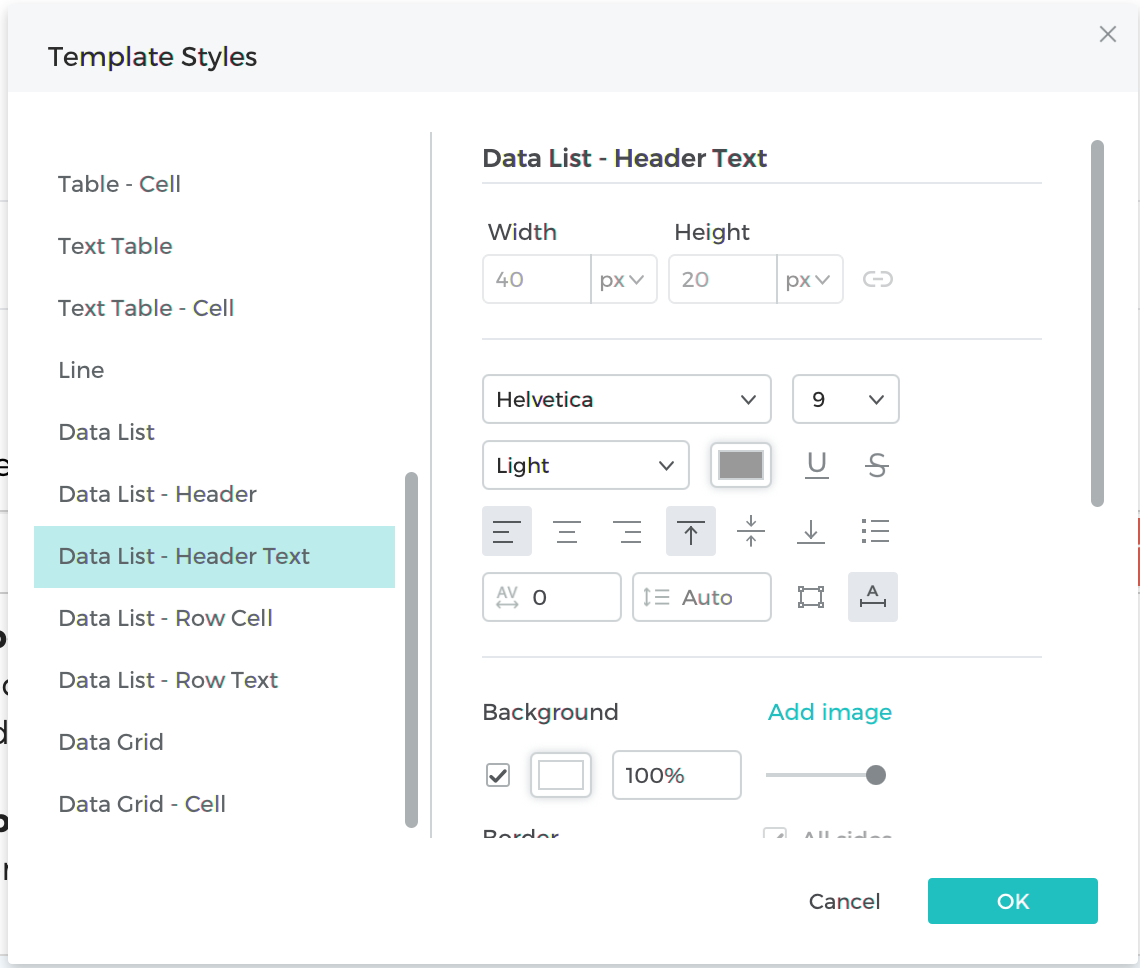This screenshot has height=968, width=1140.
Task: Toggle the aspect ratio link icon
Action: (877, 279)
